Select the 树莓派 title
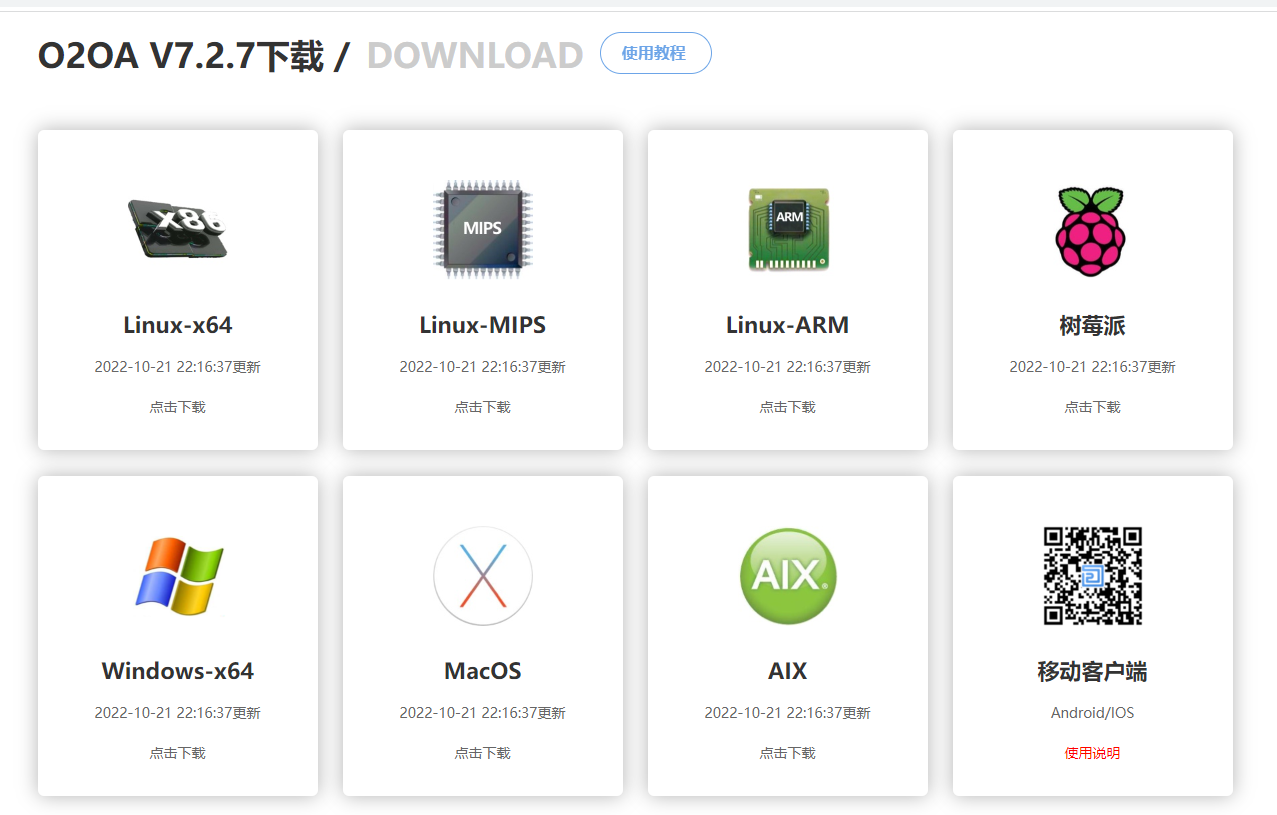 click(1093, 326)
